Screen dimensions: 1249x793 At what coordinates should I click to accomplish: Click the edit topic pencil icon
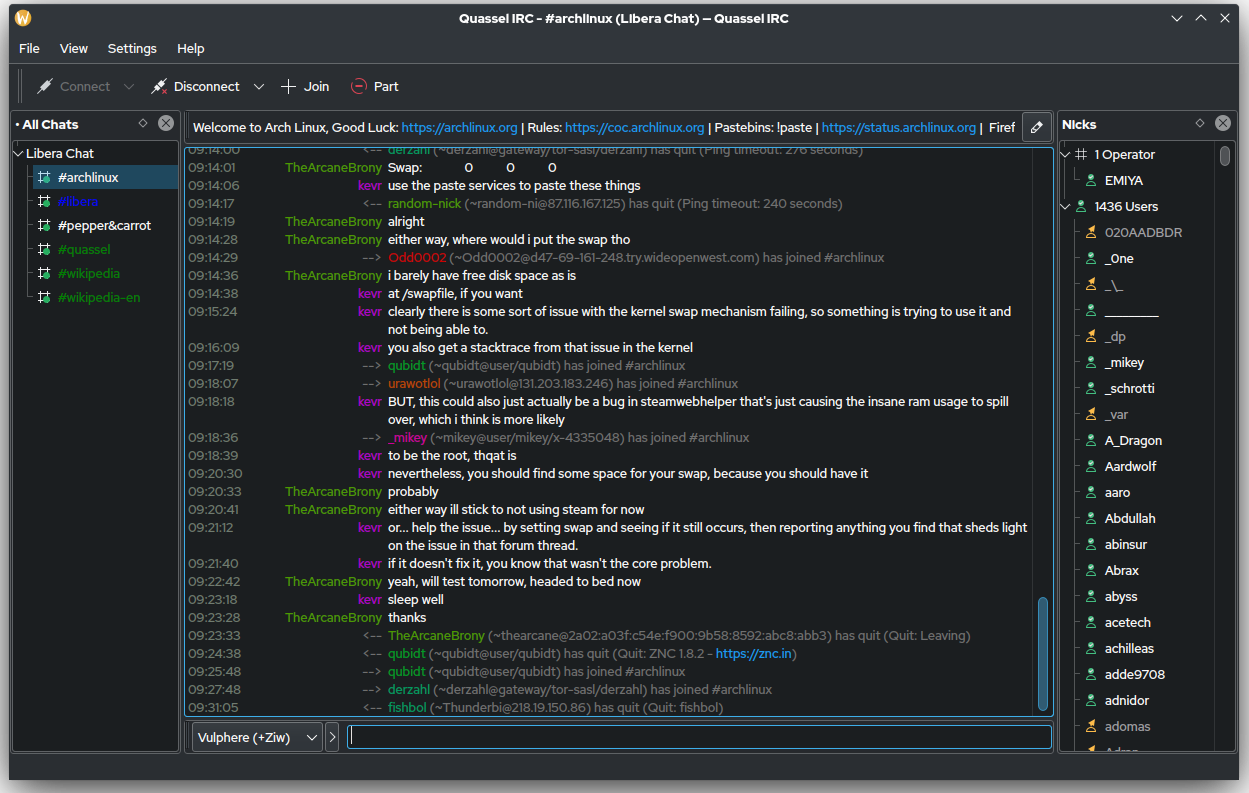pos(1037,127)
